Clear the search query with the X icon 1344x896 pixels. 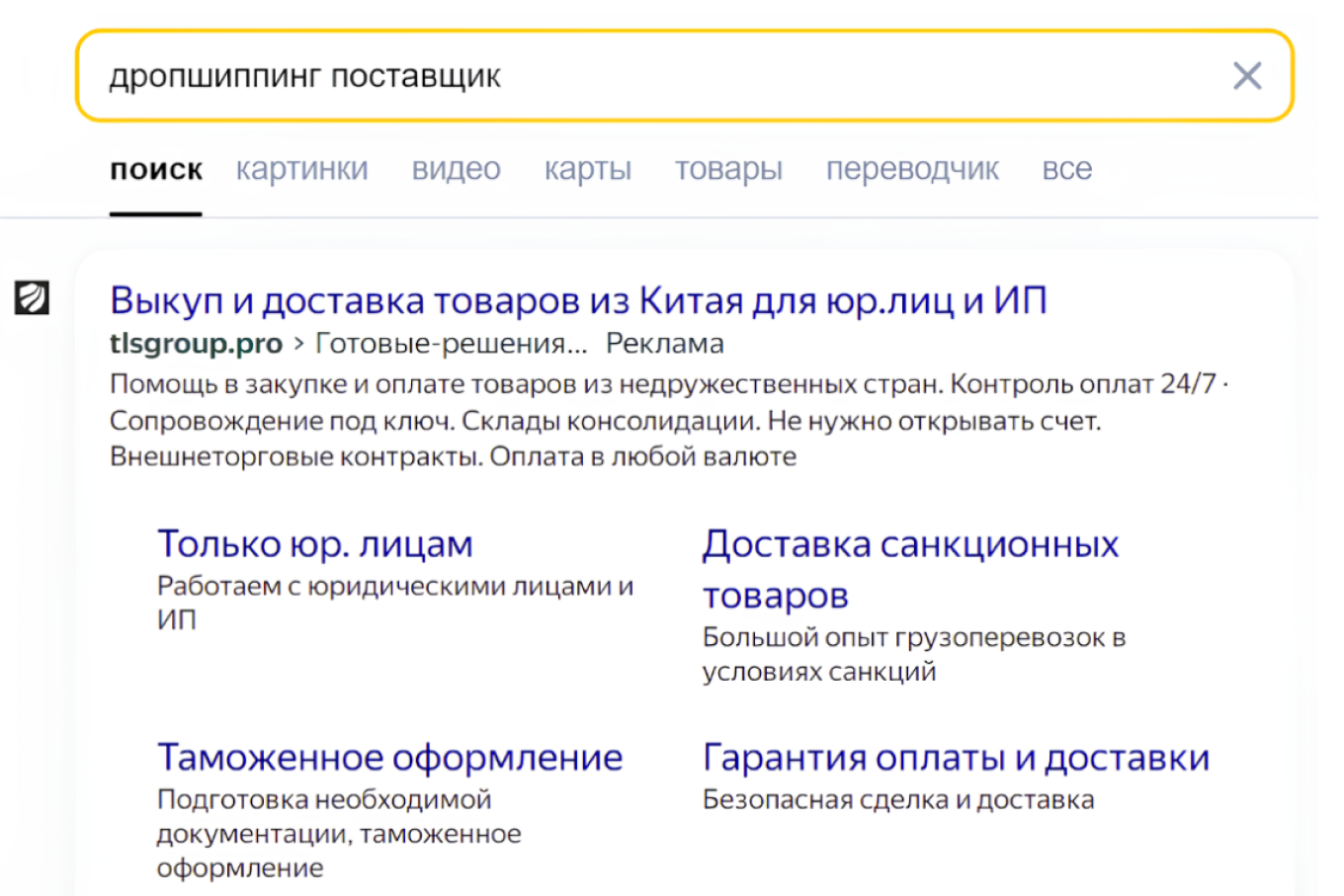(1247, 76)
